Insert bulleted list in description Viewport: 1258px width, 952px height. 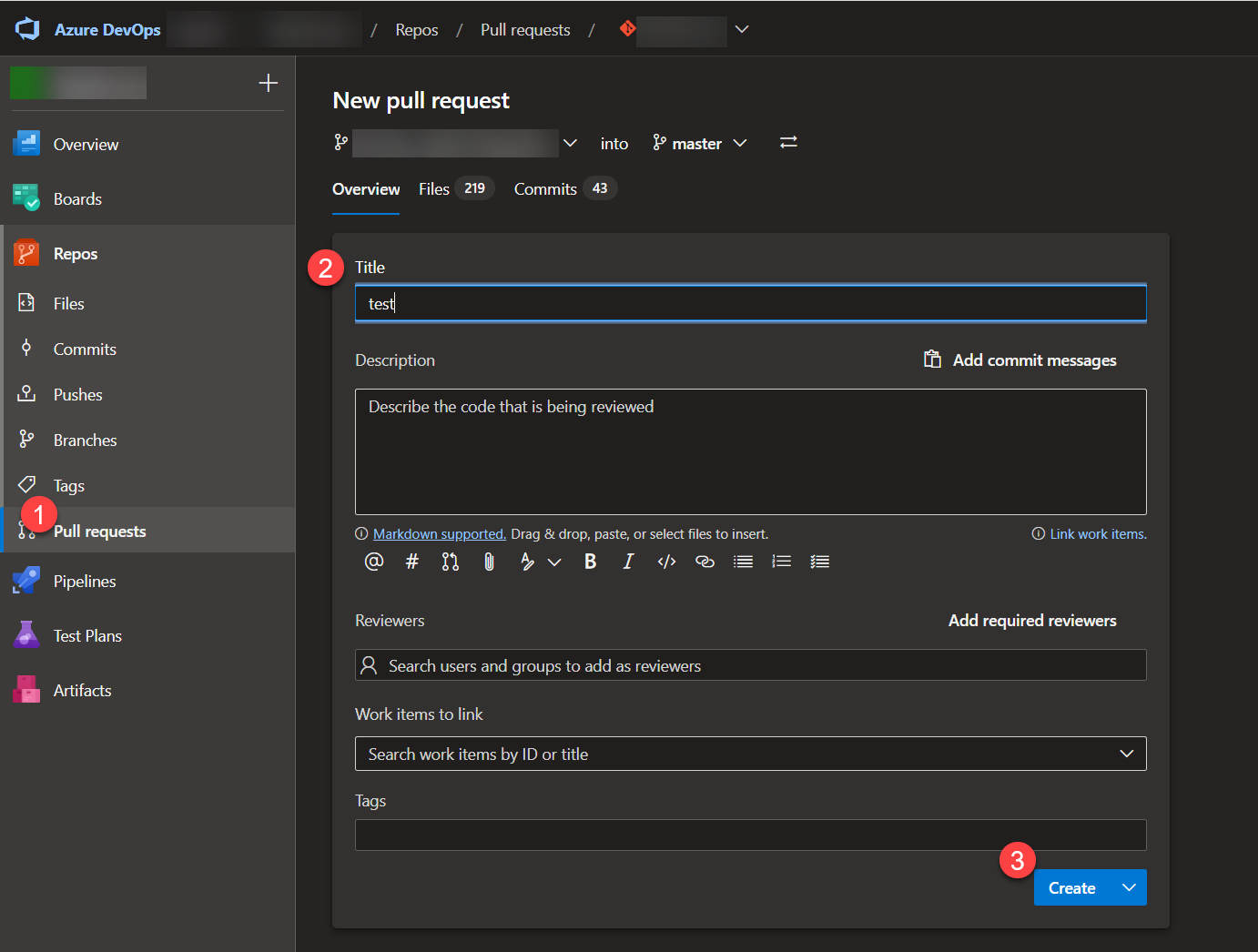pos(743,562)
